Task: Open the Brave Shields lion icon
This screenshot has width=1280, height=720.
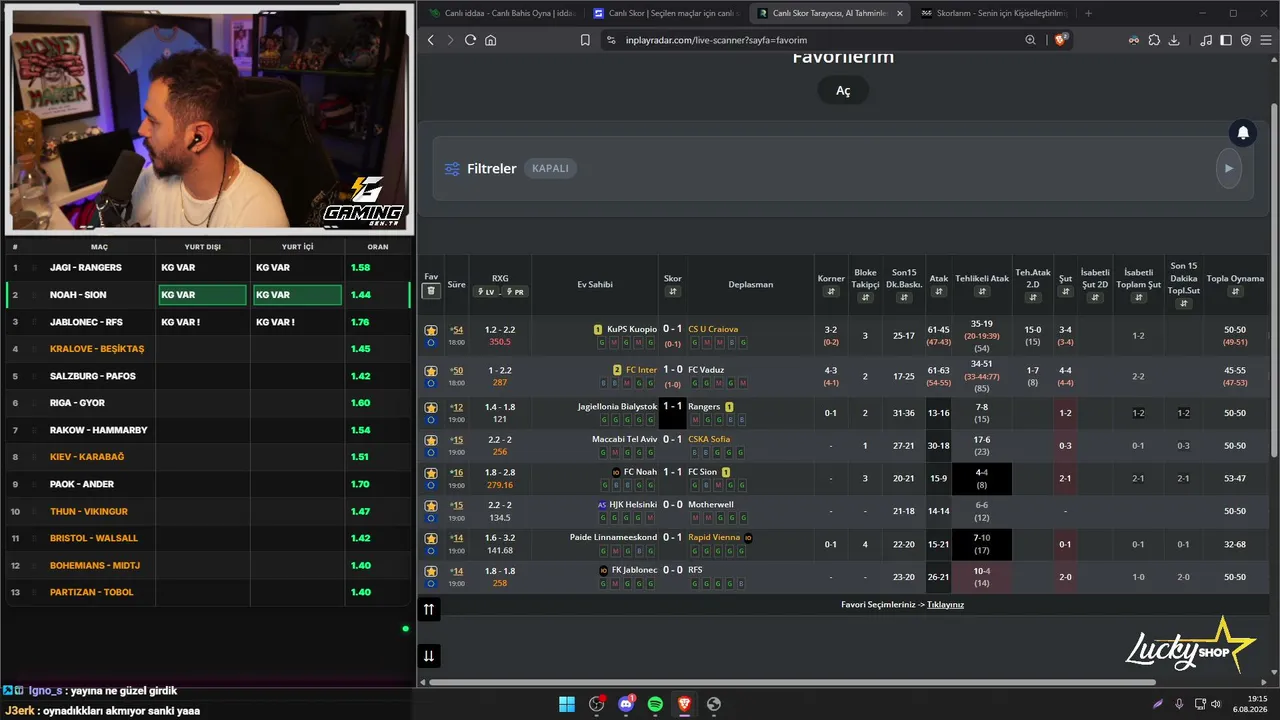Action: coord(1061,40)
